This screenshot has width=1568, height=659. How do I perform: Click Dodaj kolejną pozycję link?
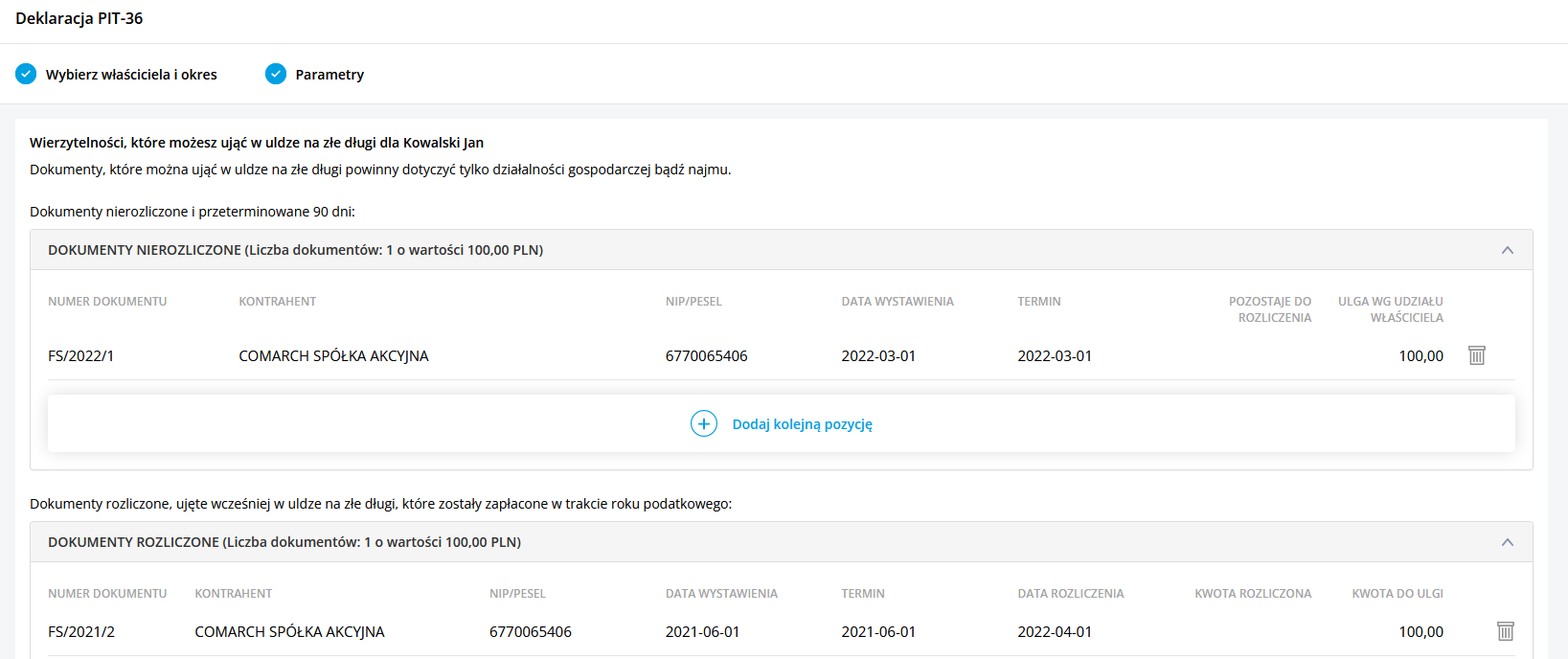click(802, 424)
